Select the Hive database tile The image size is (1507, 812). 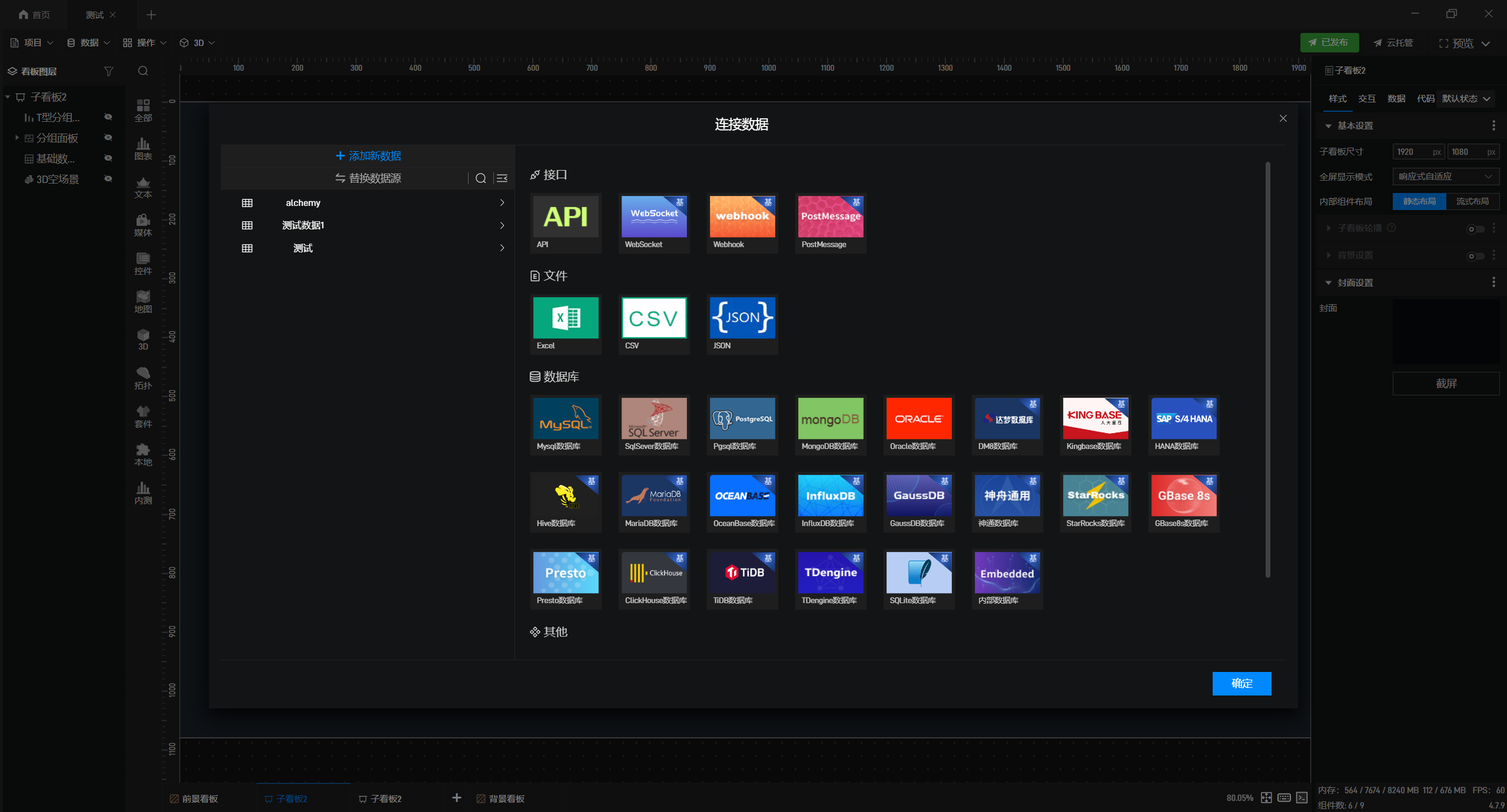pyautogui.click(x=566, y=502)
